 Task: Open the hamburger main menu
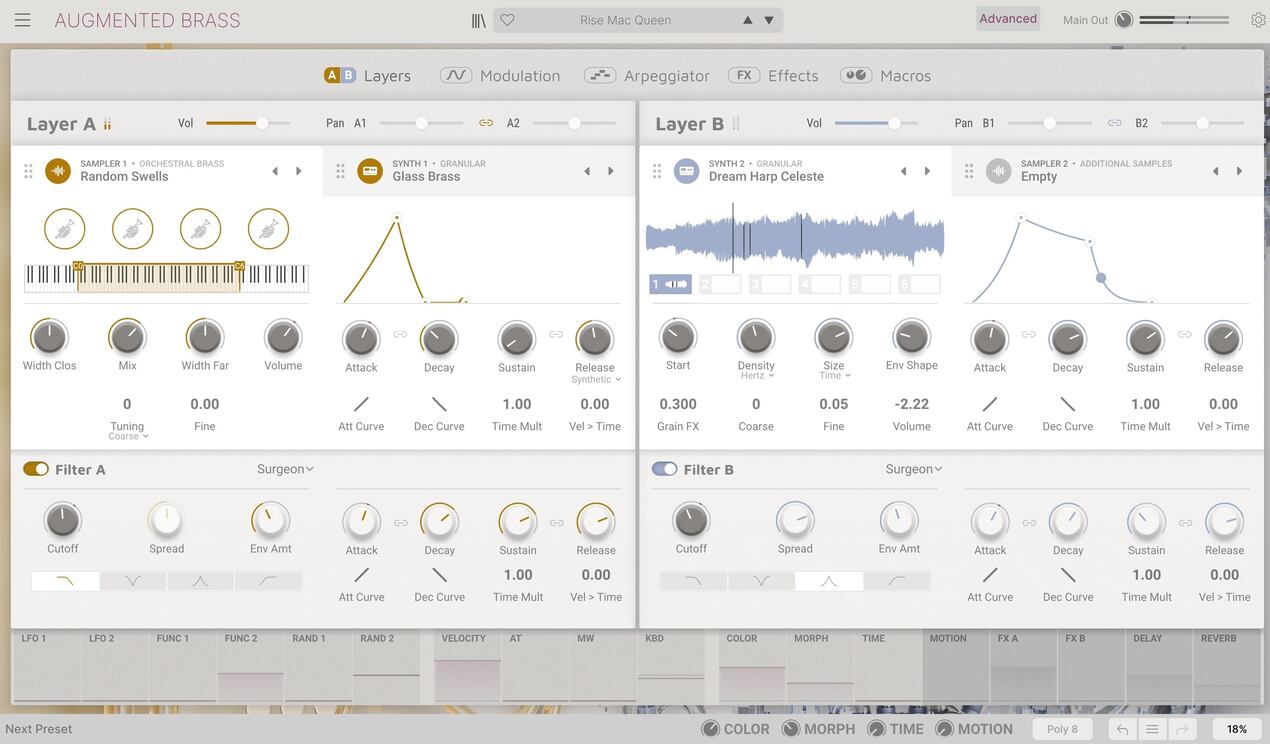pyautogui.click(x=22, y=20)
